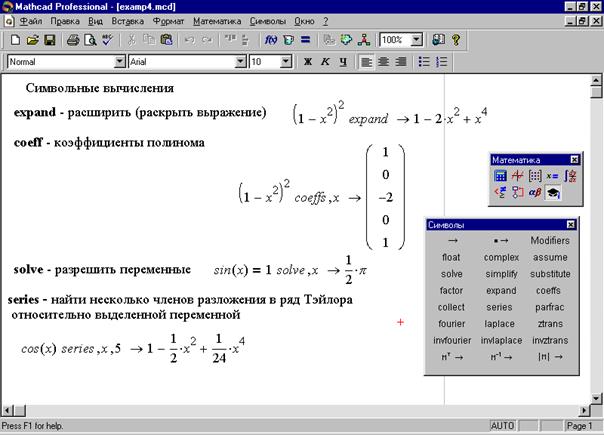The image size is (604, 435).
Task: Click the Insert Function f(x) icon
Action: pyautogui.click(x=271, y=40)
